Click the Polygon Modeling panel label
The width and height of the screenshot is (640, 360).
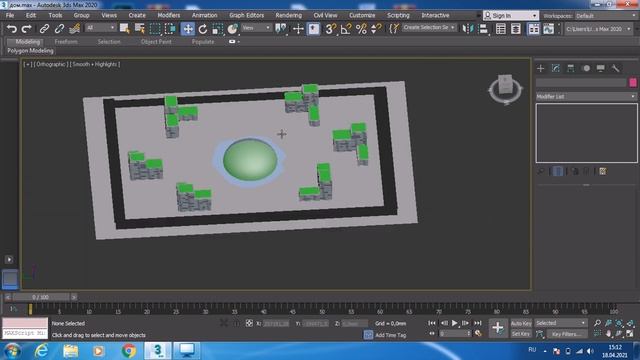pos(30,51)
